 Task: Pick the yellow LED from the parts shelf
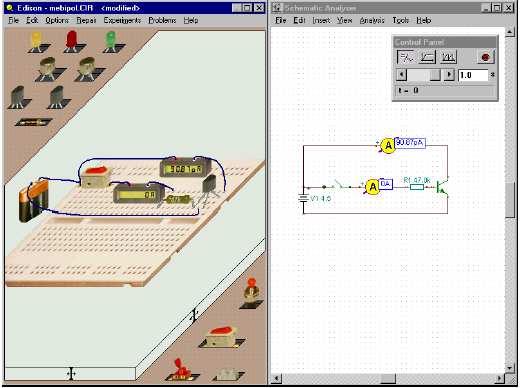tap(36, 42)
